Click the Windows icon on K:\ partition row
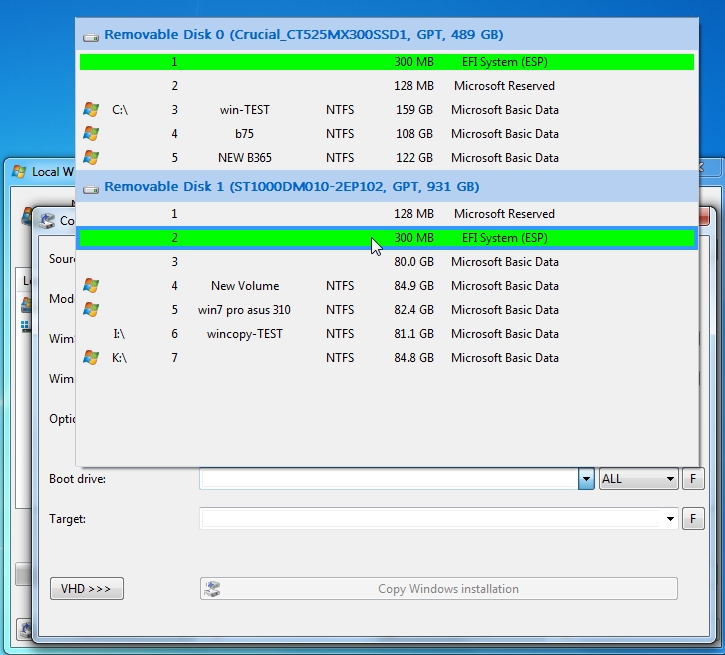 pyautogui.click(x=91, y=358)
